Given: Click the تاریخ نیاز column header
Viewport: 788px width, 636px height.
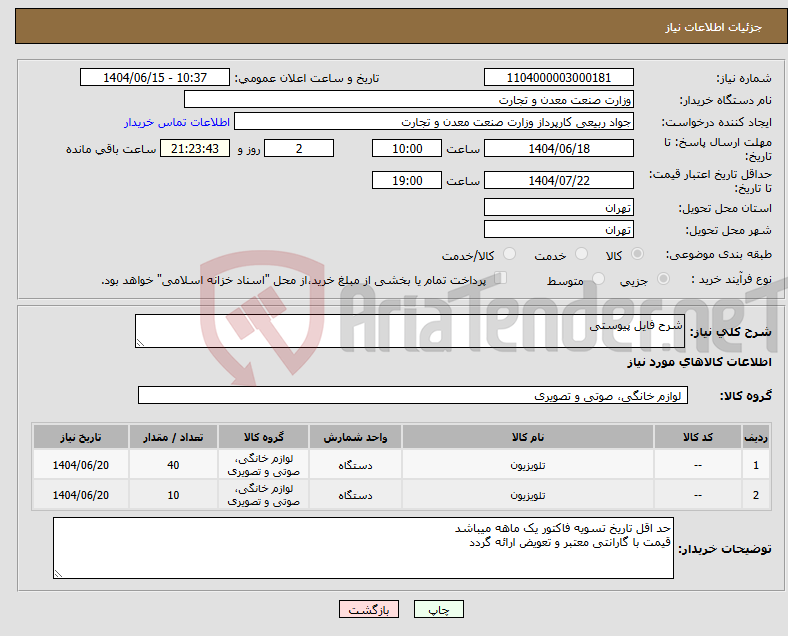Looking at the screenshot, I should coord(81,437).
